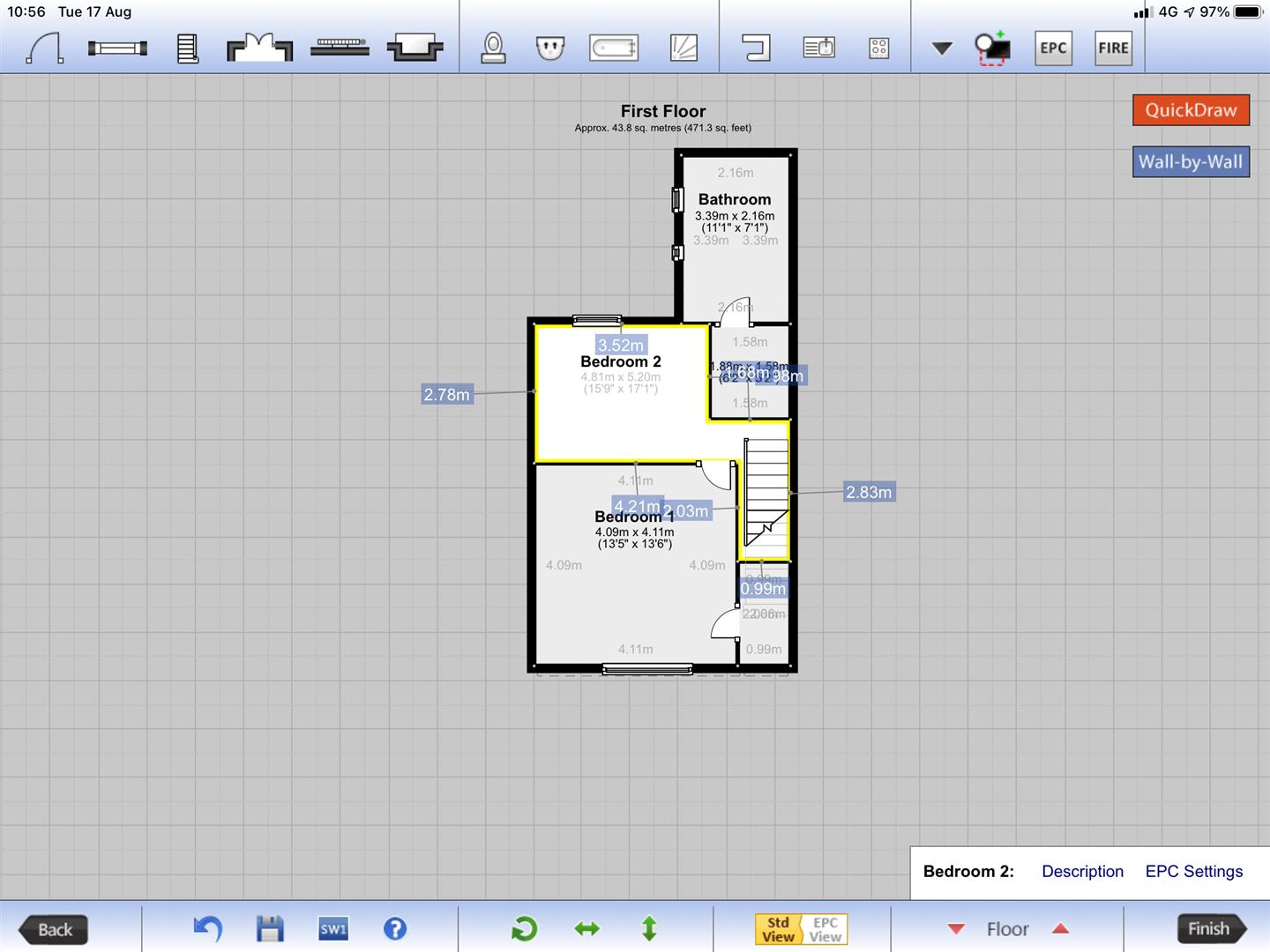Flip plan horizontally with green arrows
1270x952 pixels.
(x=586, y=928)
